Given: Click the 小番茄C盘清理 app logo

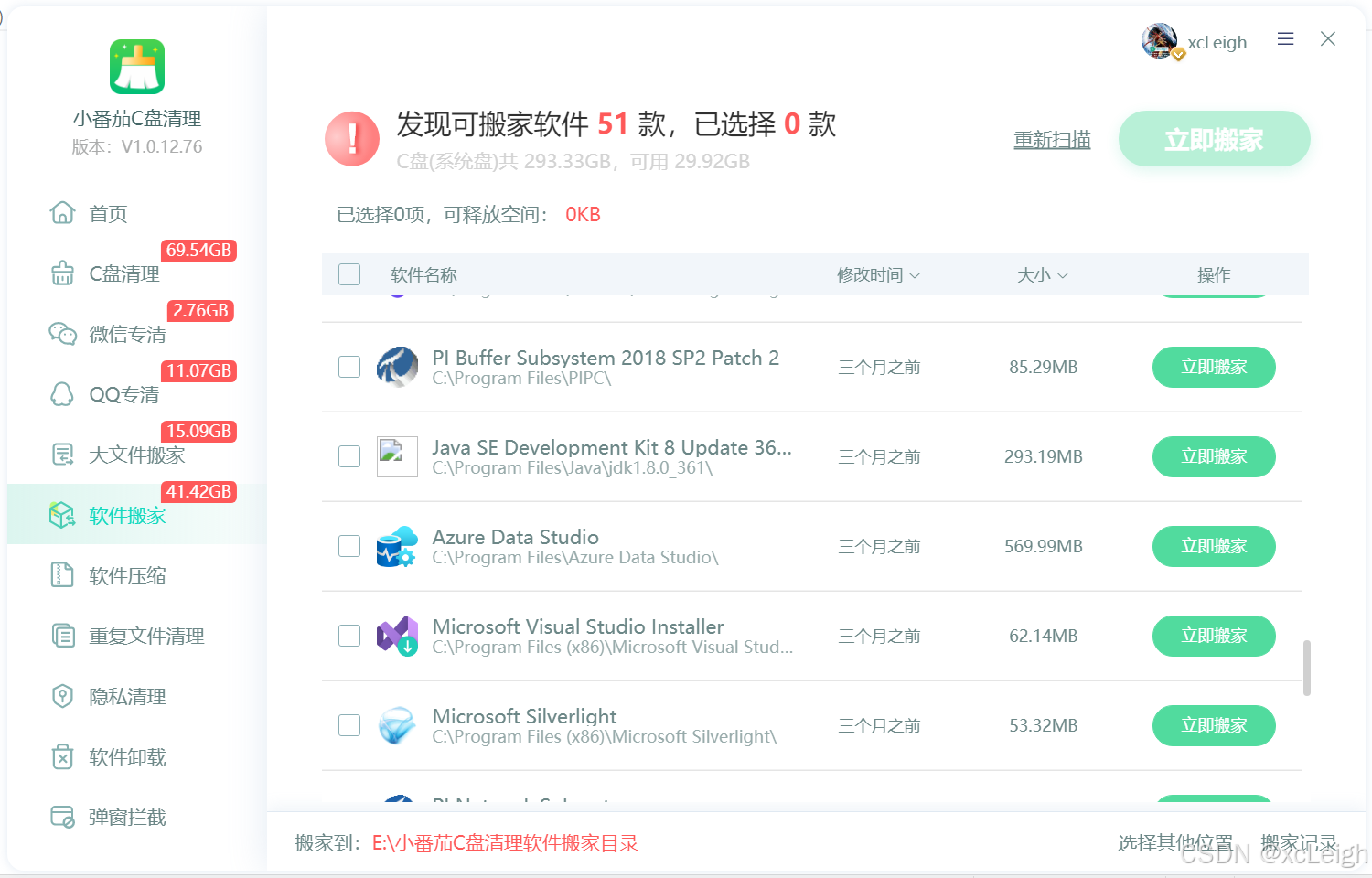Looking at the screenshot, I should [137, 67].
